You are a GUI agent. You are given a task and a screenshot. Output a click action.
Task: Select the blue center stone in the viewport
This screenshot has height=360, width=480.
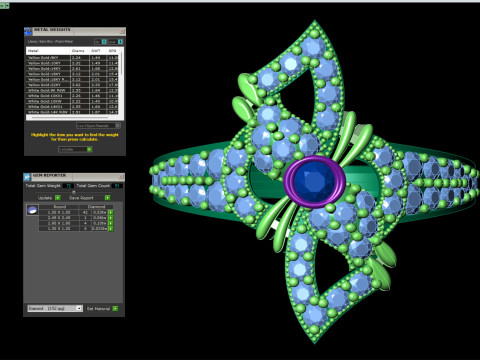[x=314, y=182]
